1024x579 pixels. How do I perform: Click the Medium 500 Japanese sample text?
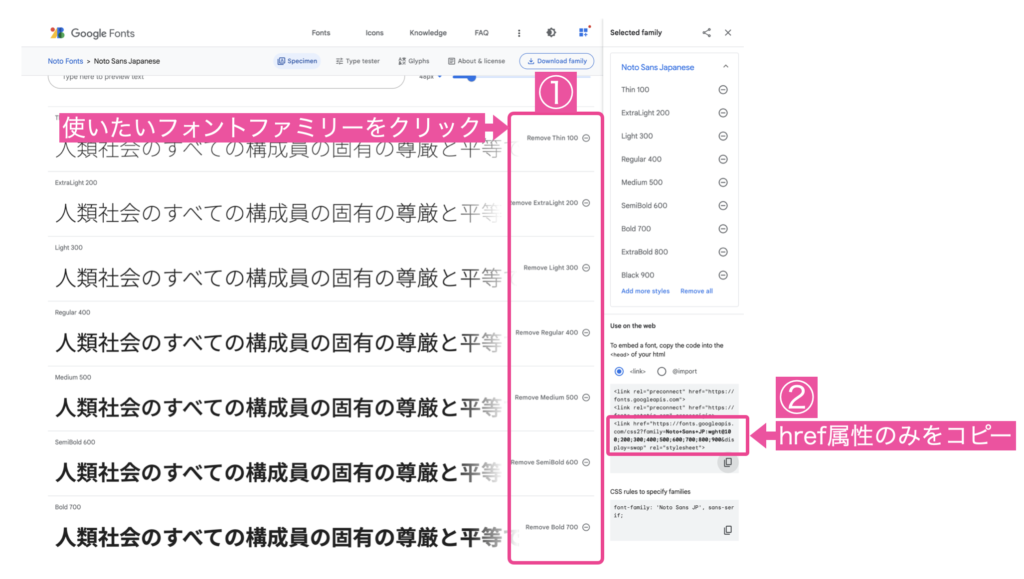click(x=279, y=407)
